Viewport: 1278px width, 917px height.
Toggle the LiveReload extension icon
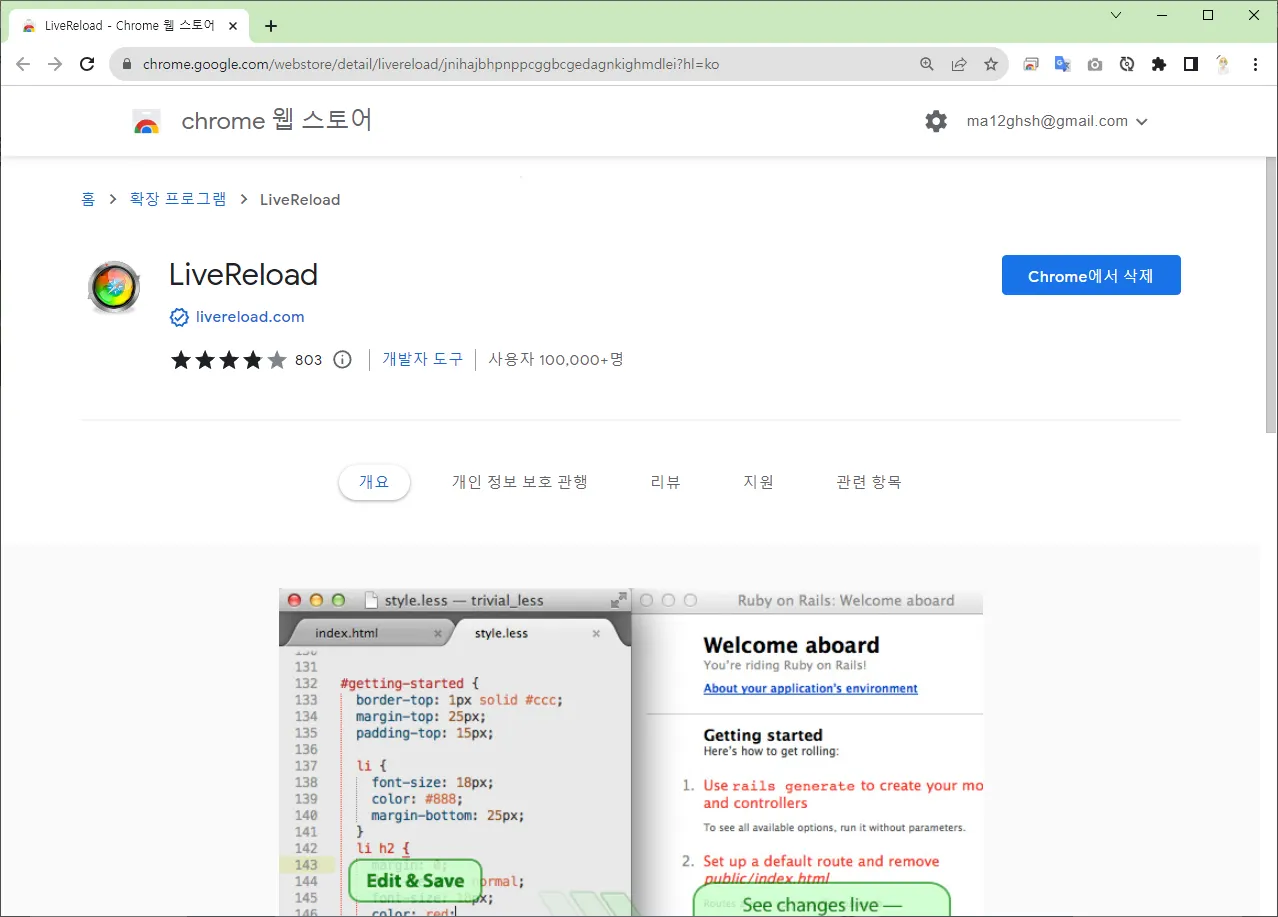tap(1127, 64)
